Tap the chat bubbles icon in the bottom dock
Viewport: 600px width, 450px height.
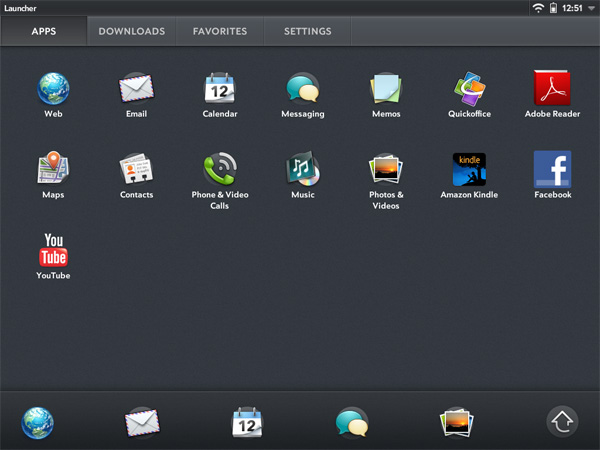pos(352,422)
